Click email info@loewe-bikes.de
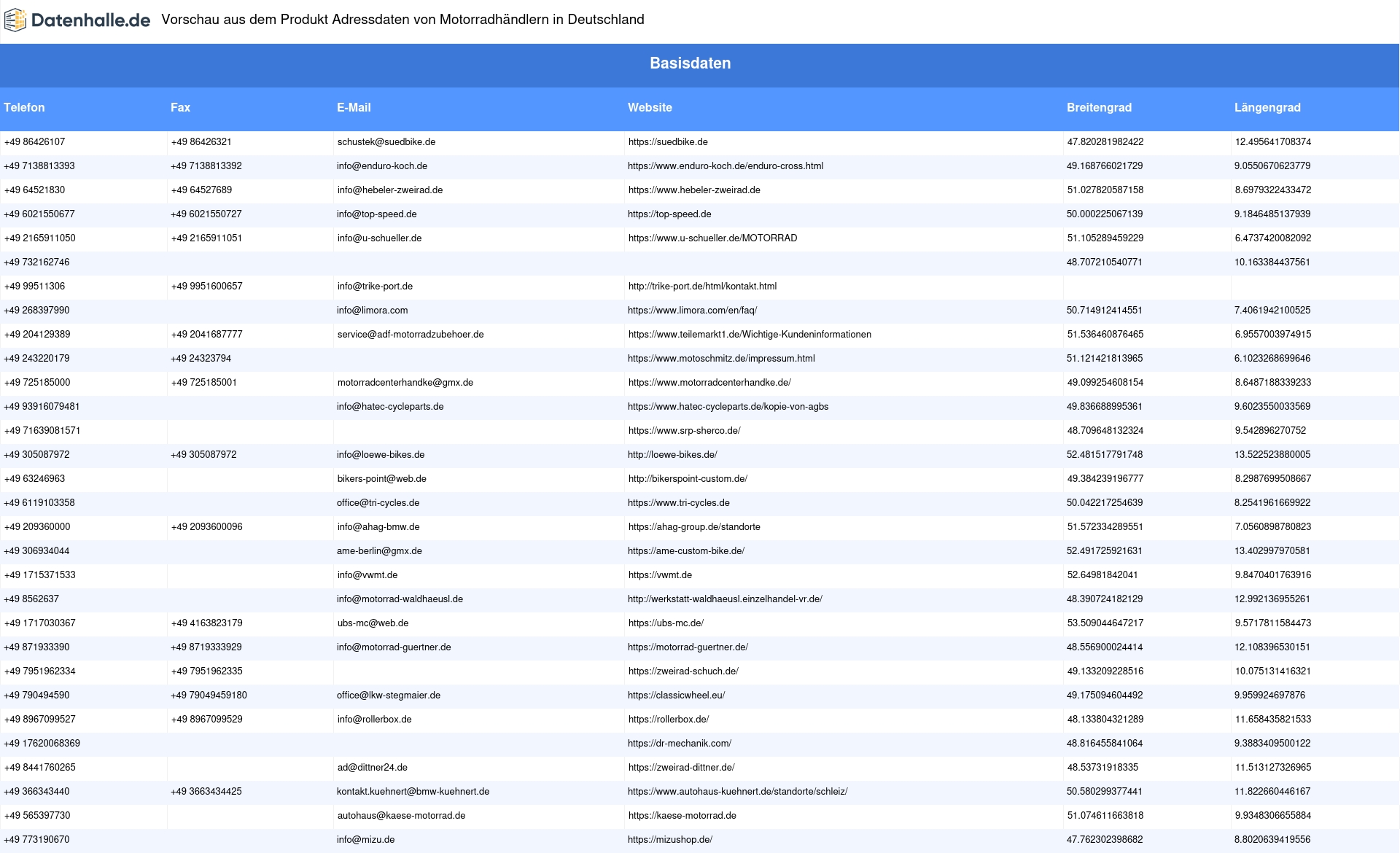 click(381, 455)
